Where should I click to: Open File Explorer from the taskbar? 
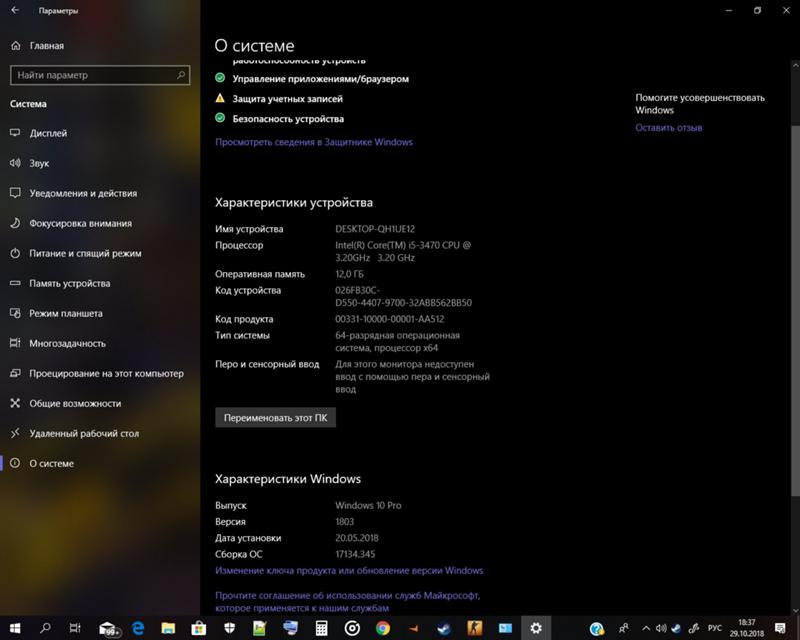[x=168, y=628]
